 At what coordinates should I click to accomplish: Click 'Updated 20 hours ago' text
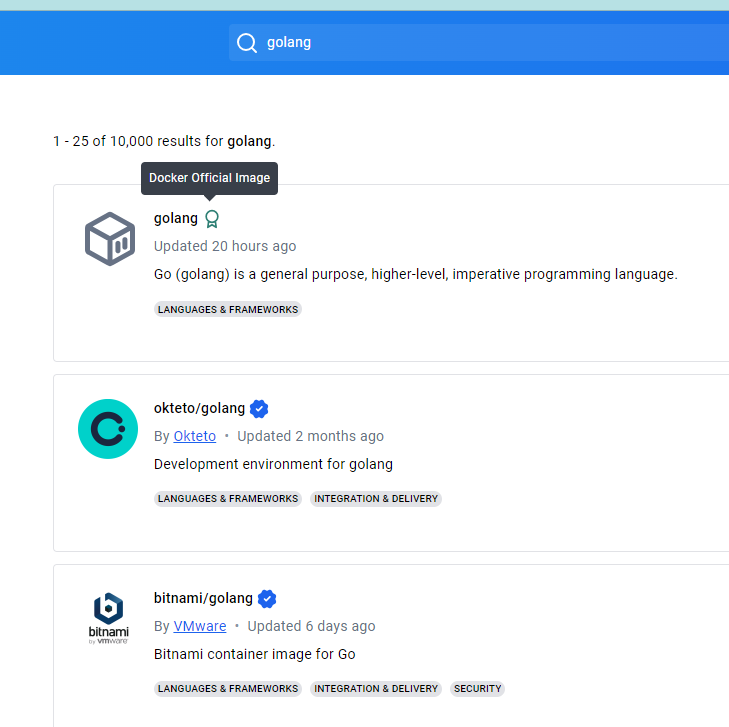point(225,246)
